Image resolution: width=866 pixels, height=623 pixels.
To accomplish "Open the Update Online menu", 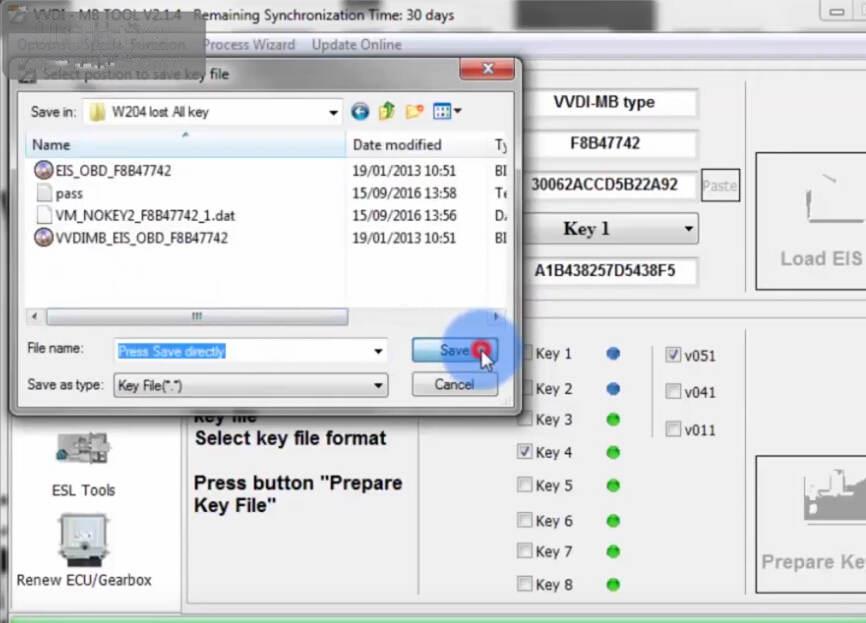I will tap(357, 45).
